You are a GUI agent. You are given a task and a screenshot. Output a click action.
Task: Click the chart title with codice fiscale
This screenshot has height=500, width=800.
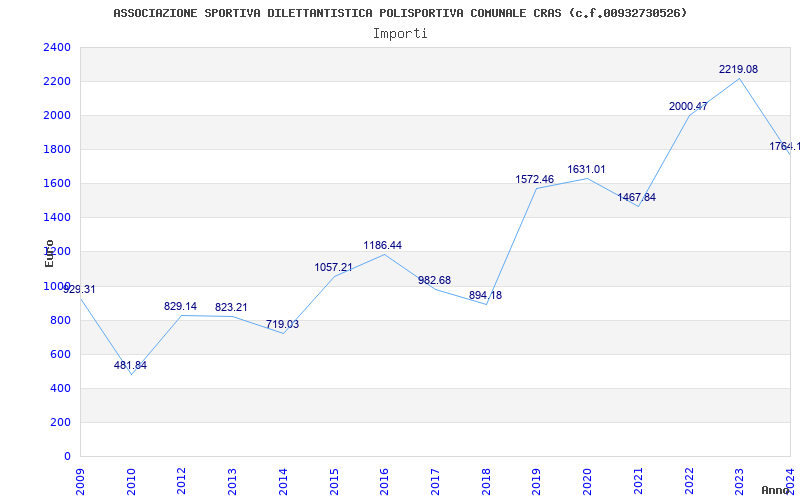pyautogui.click(x=400, y=13)
